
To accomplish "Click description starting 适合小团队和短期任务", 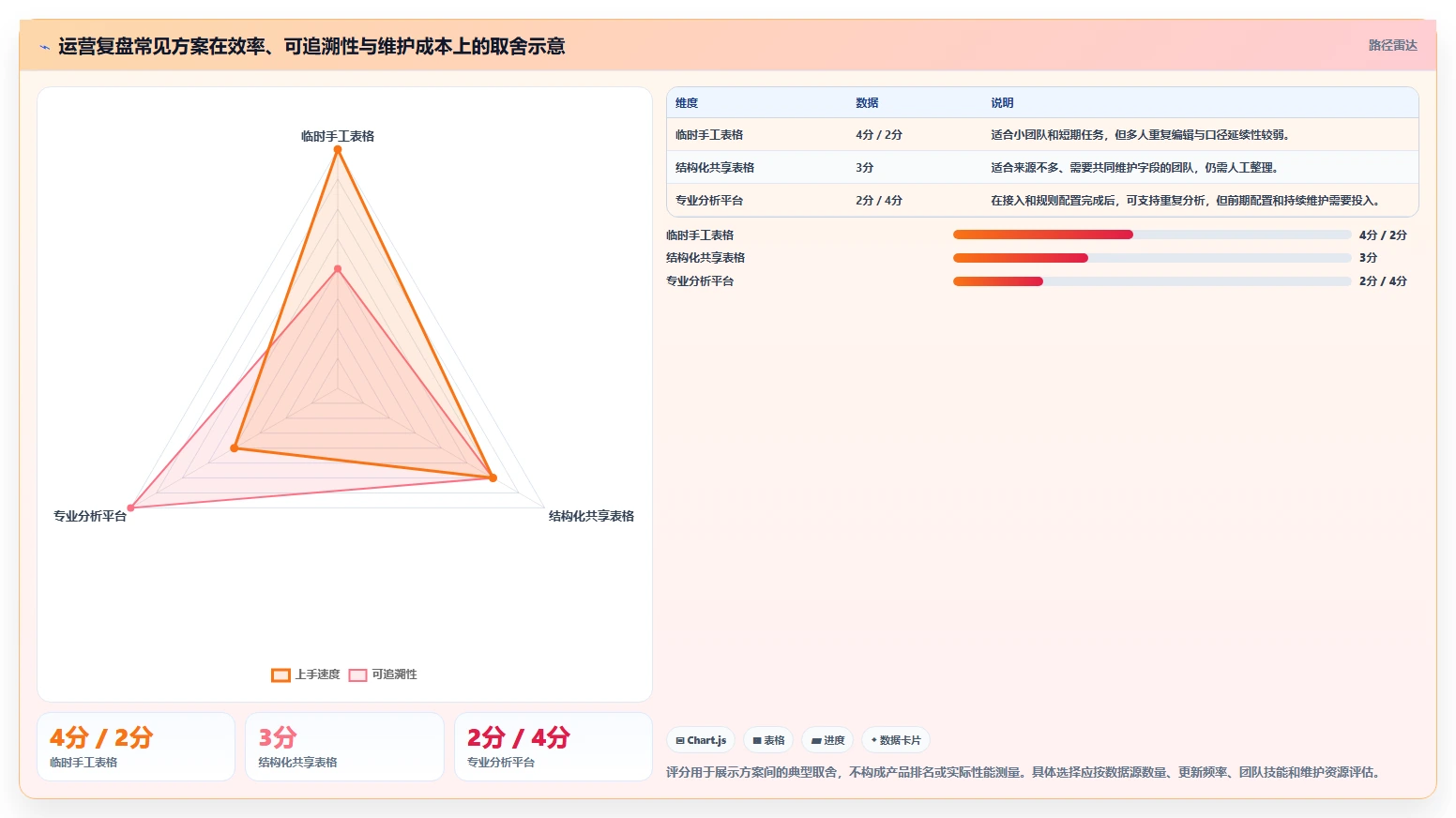I will (x=1142, y=135).
